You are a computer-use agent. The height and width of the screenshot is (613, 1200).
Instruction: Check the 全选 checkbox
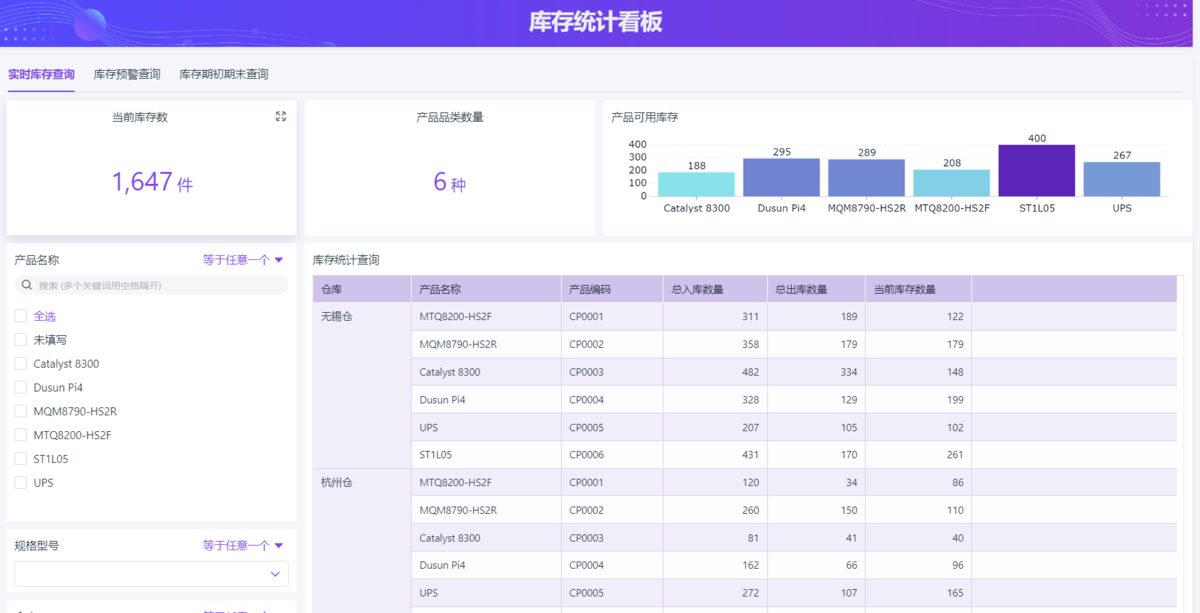tap(21, 316)
